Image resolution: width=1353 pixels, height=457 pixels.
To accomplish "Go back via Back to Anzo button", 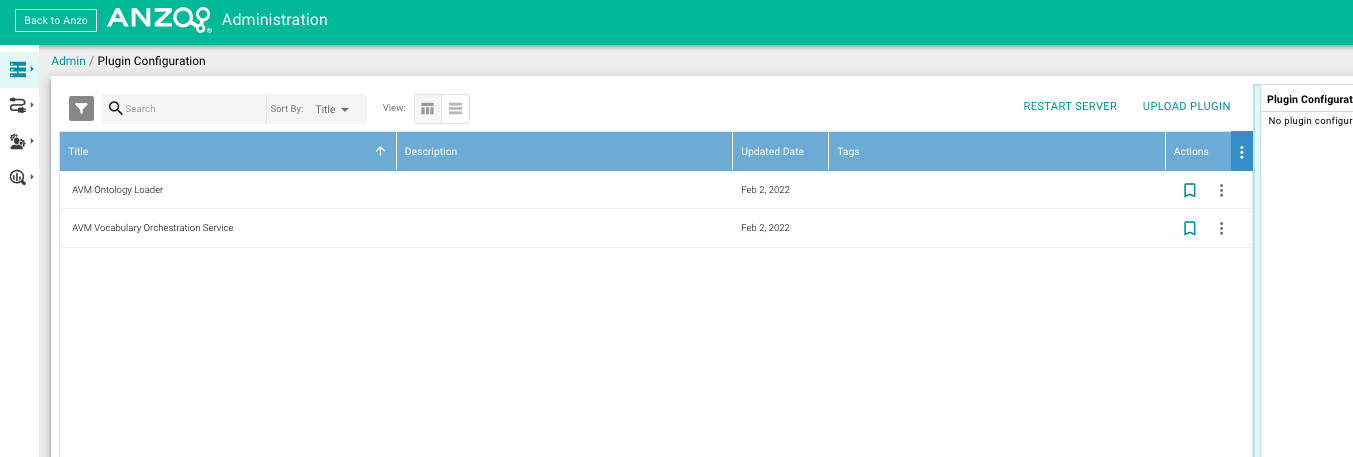I will point(56,20).
